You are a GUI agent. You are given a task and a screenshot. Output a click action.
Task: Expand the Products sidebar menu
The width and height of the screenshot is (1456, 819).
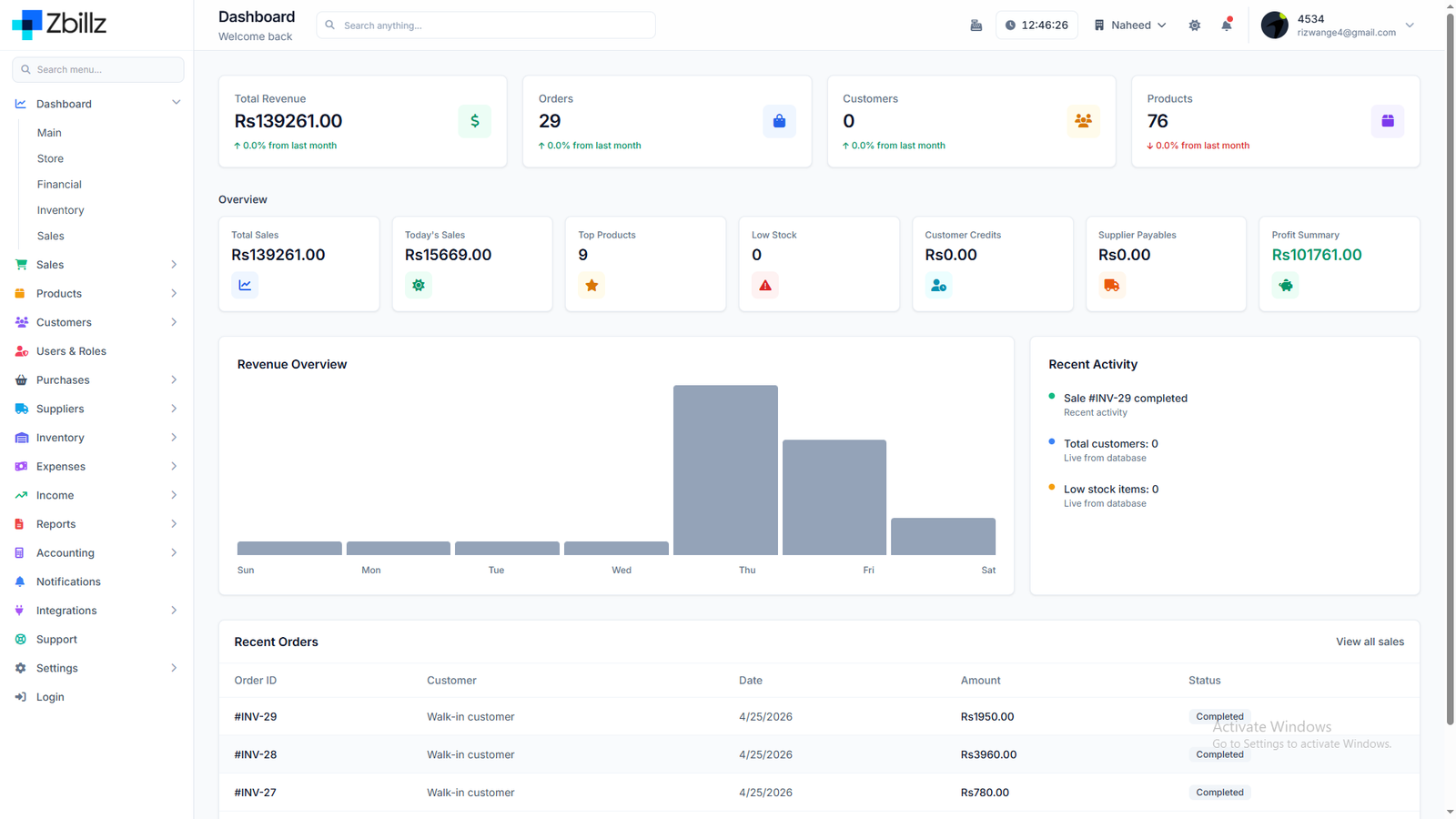point(97,293)
